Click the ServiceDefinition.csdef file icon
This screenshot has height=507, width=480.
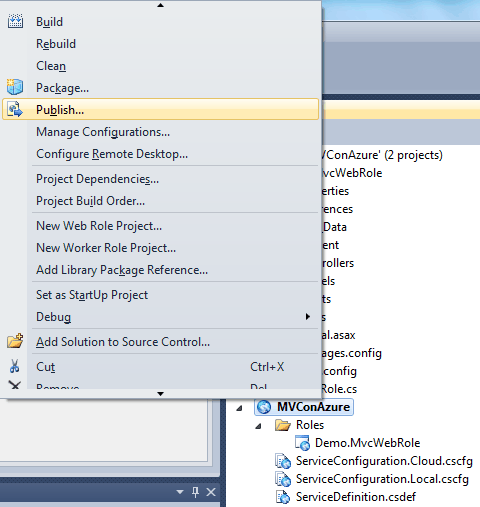(x=283, y=497)
